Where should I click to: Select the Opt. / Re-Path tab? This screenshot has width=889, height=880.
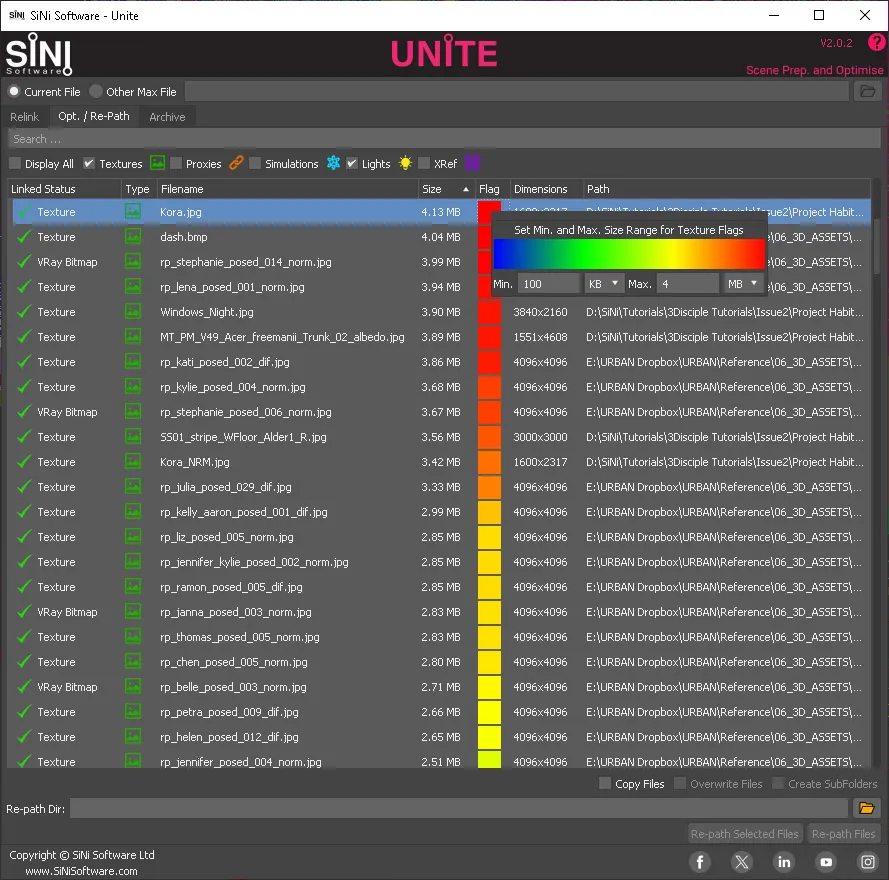click(x=94, y=116)
